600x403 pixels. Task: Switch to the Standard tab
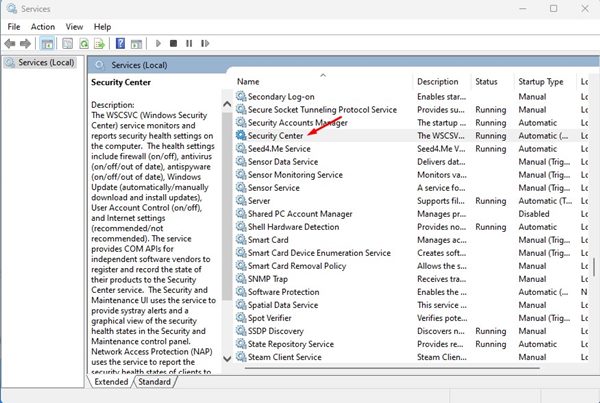tap(154, 382)
